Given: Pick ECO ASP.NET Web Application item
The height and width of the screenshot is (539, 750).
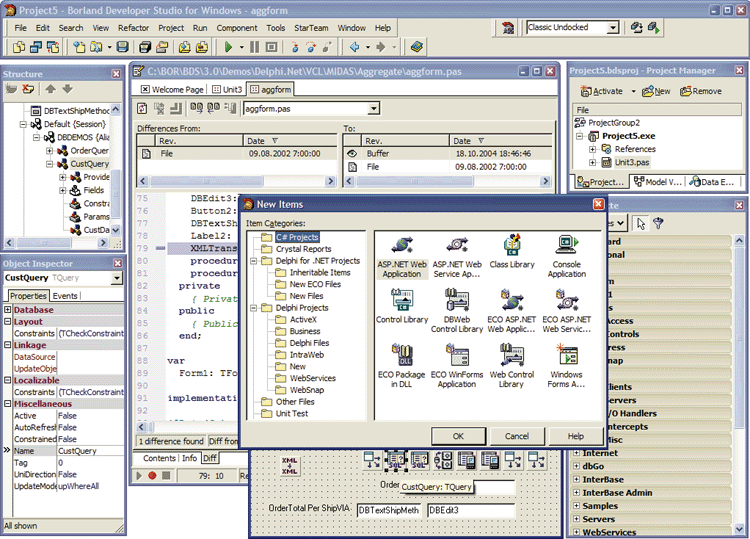Looking at the screenshot, I should coord(511,312).
